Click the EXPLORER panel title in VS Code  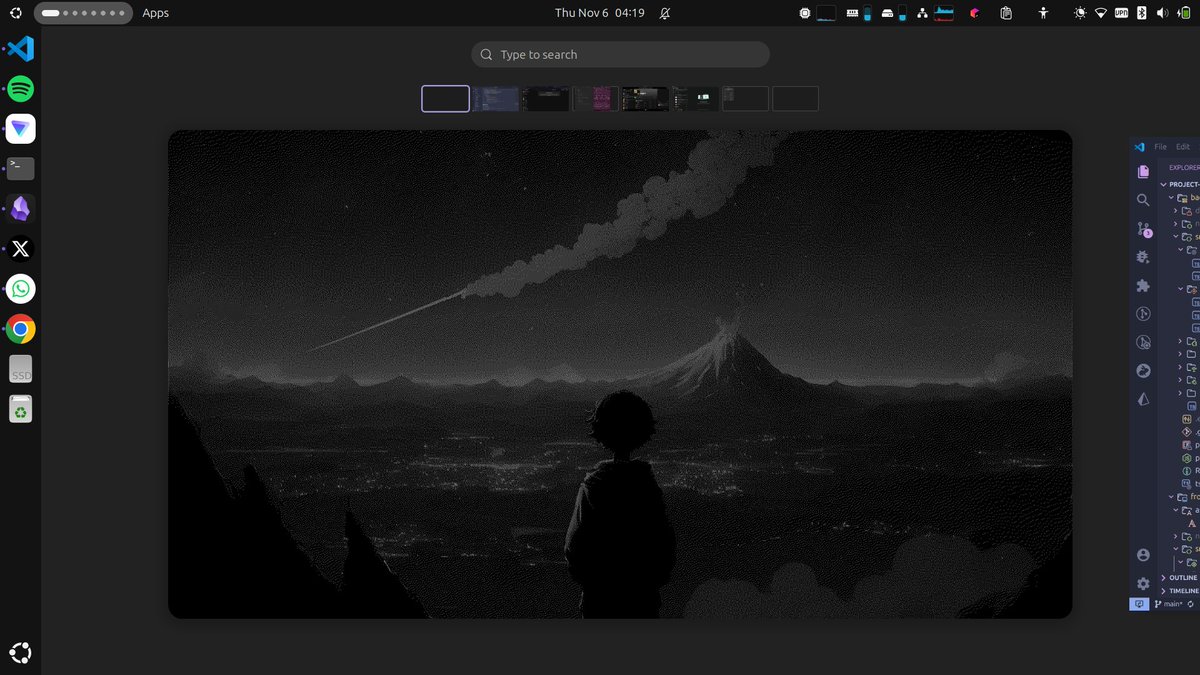click(1184, 168)
